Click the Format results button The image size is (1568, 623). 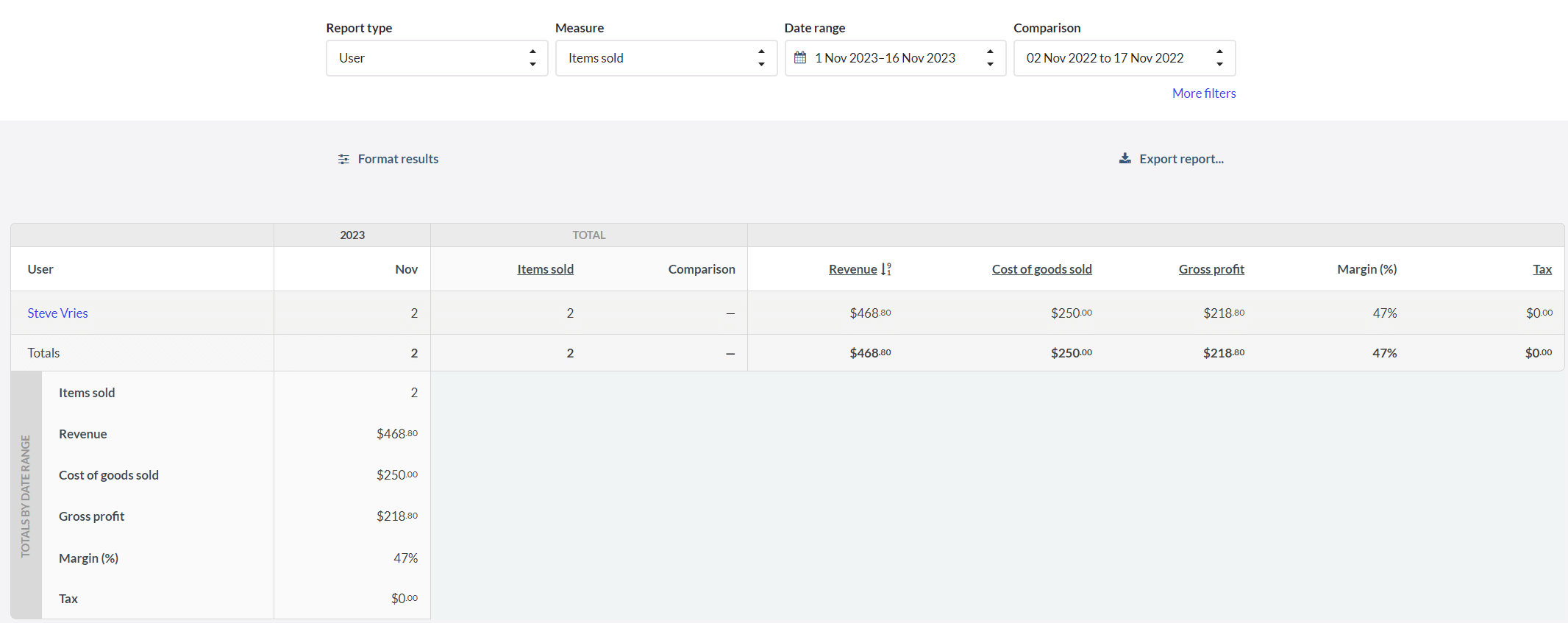[x=388, y=159]
